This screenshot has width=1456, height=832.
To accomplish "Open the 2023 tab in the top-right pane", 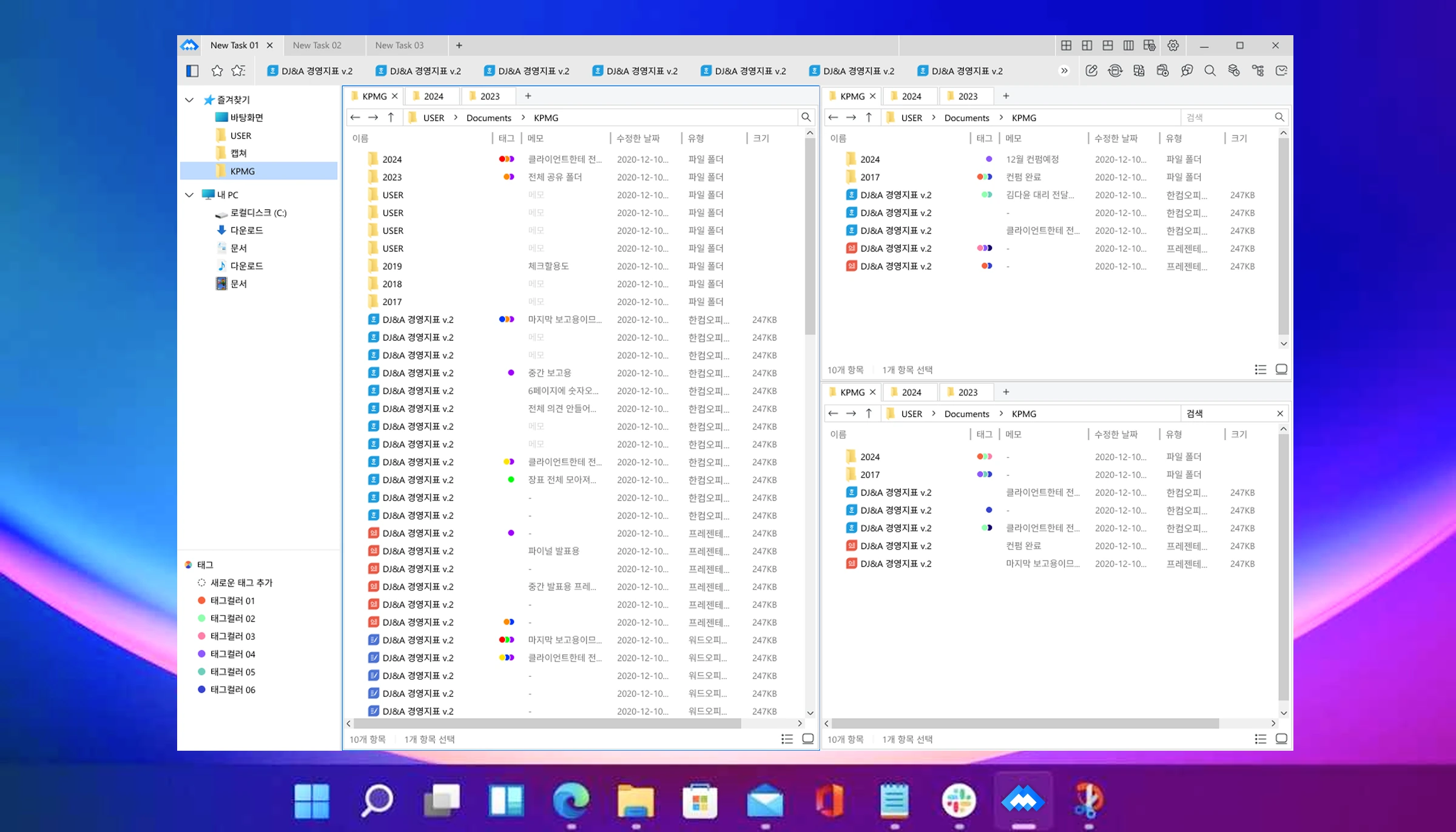I will coord(968,96).
